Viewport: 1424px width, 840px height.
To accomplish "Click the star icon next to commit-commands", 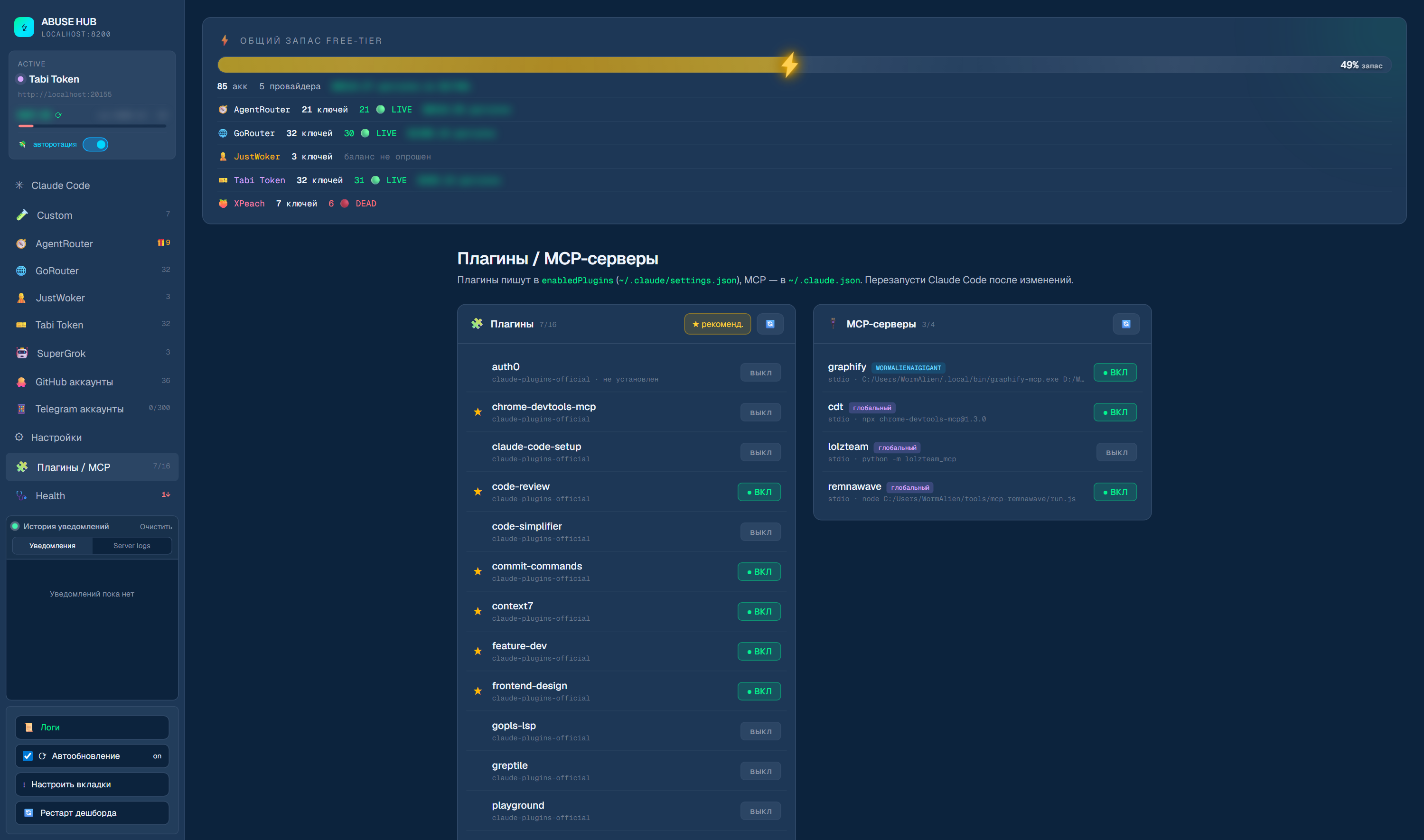I will (x=478, y=572).
